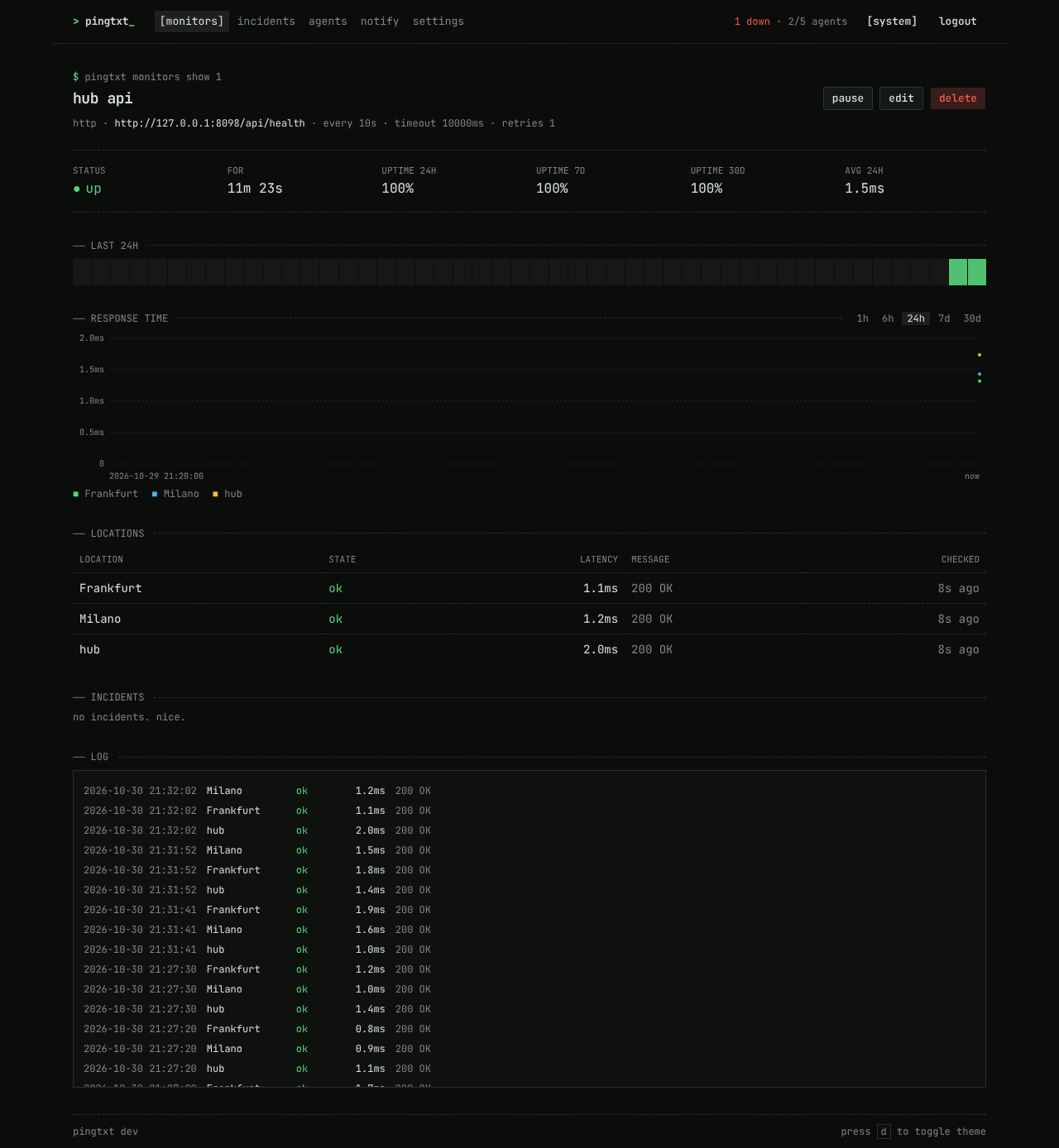
Task: Click the hub orange legend swatch
Action: pyautogui.click(x=215, y=494)
